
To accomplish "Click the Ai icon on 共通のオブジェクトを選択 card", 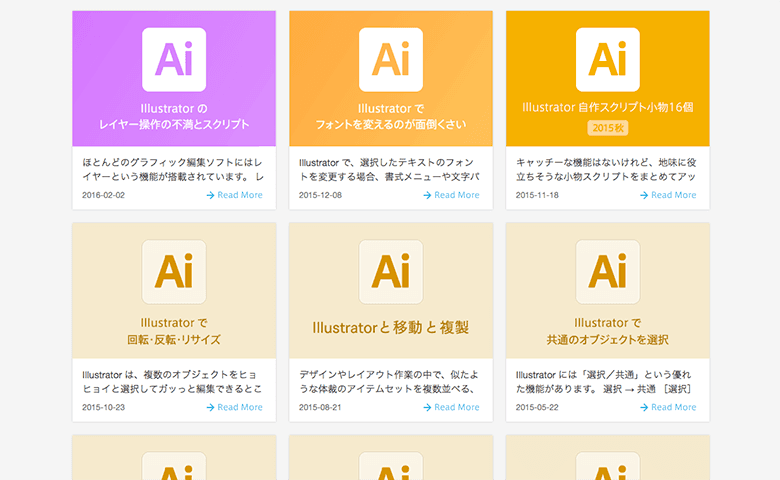I will click(608, 272).
